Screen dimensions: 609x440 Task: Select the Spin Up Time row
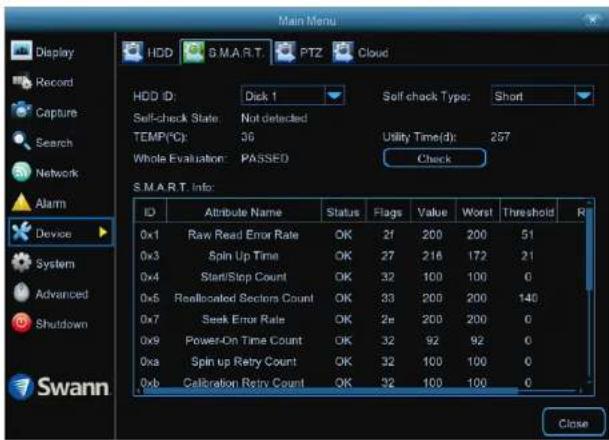pyautogui.click(x=360, y=256)
